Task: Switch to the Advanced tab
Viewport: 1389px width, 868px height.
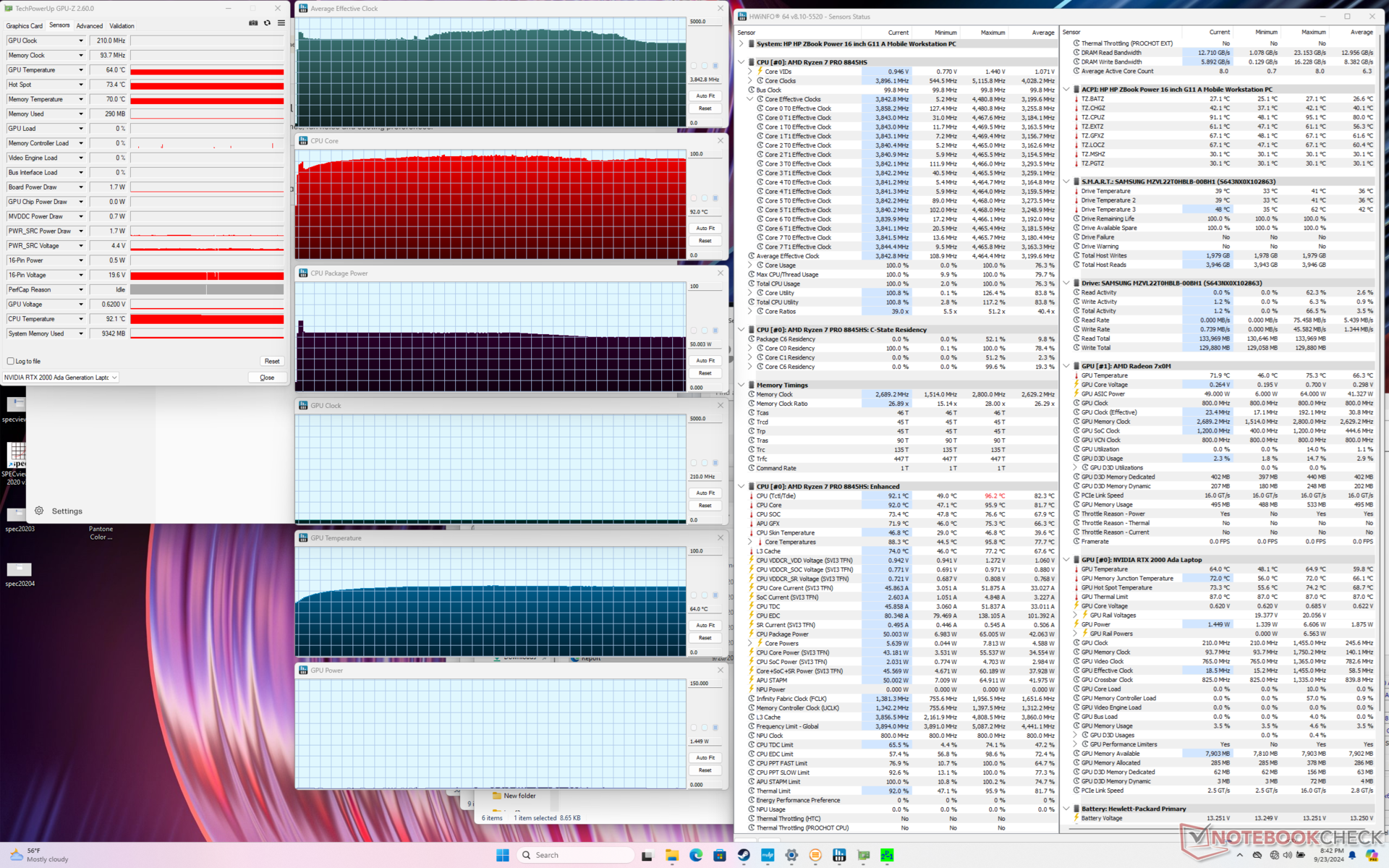Action: (90, 26)
